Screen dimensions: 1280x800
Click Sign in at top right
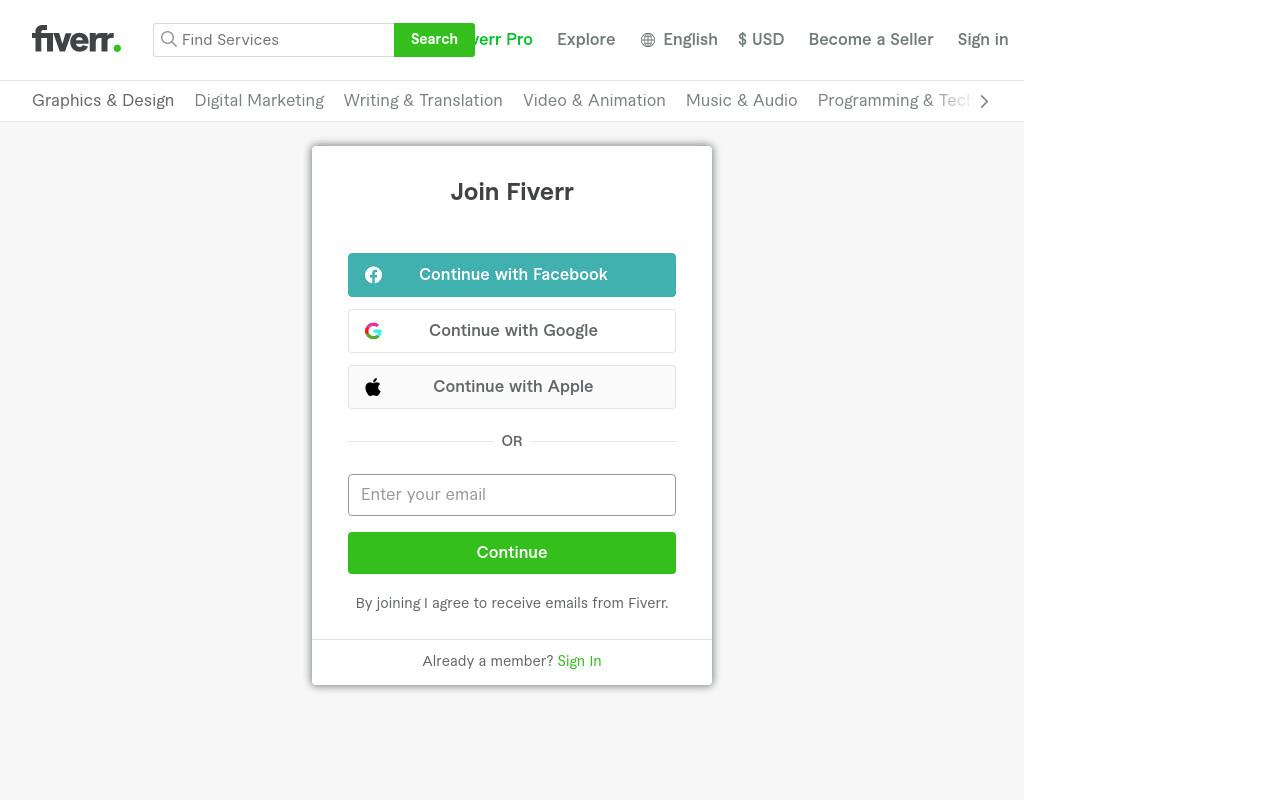(x=983, y=40)
